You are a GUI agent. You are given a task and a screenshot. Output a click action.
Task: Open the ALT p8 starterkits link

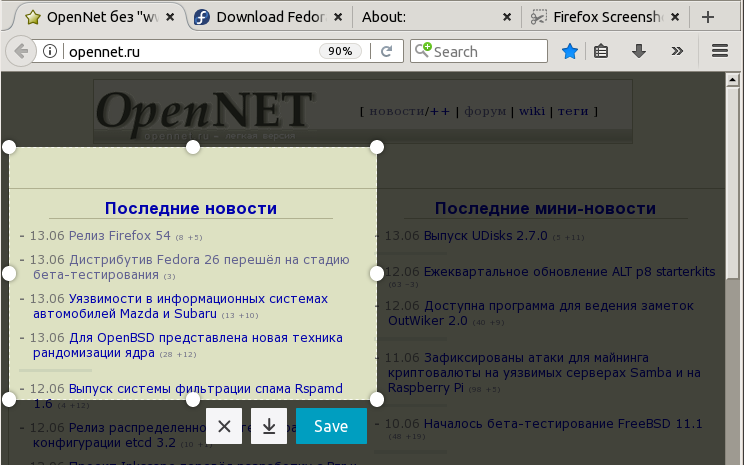point(569,272)
